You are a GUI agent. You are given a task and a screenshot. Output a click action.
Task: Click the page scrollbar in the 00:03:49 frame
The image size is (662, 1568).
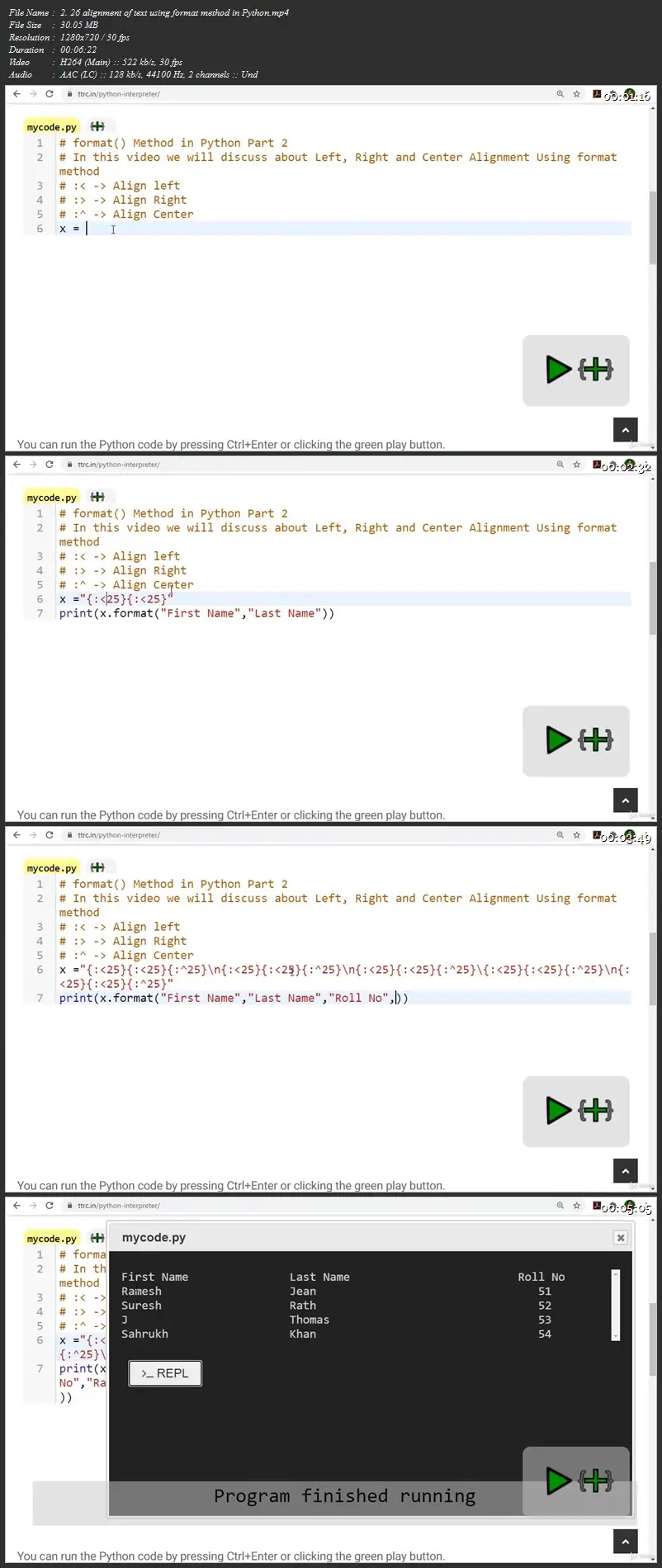coord(653,968)
